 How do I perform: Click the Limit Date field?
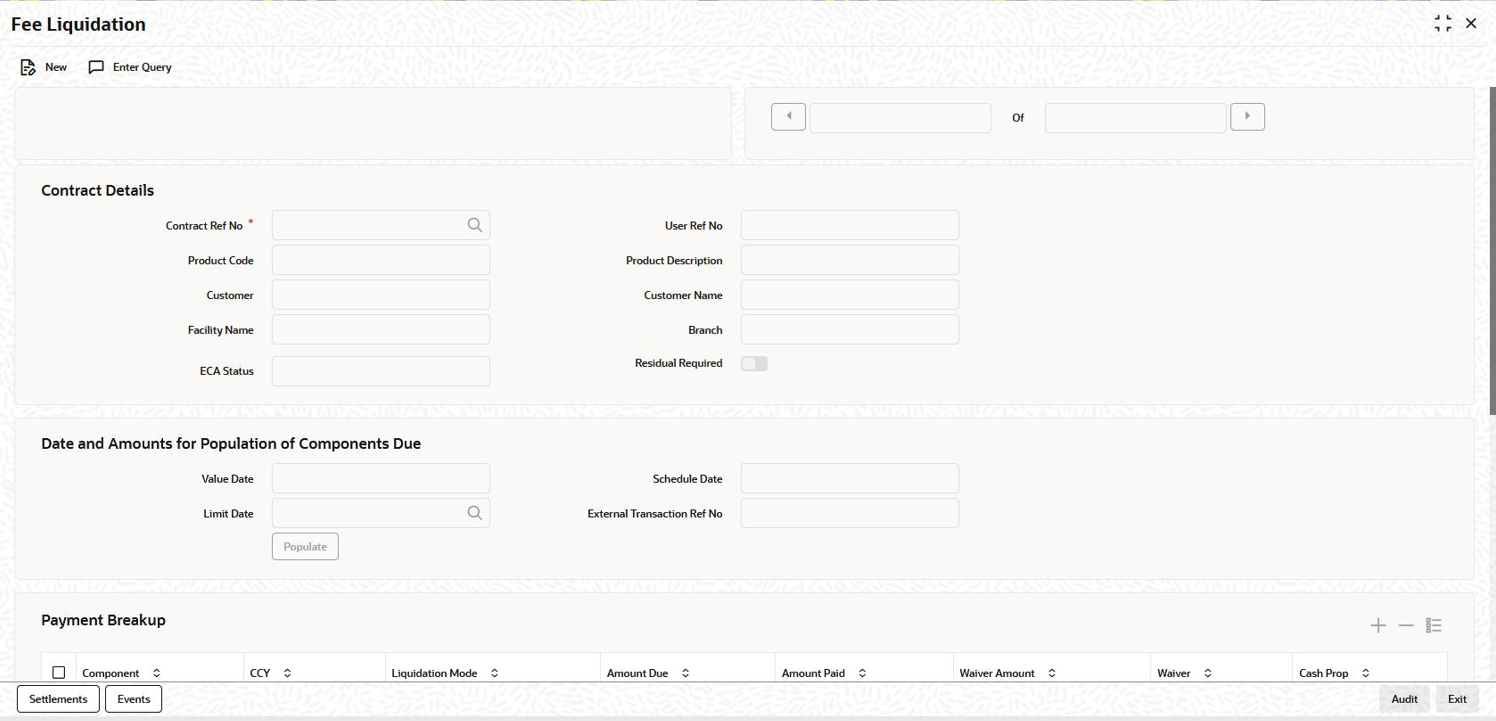tap(381, 513)
